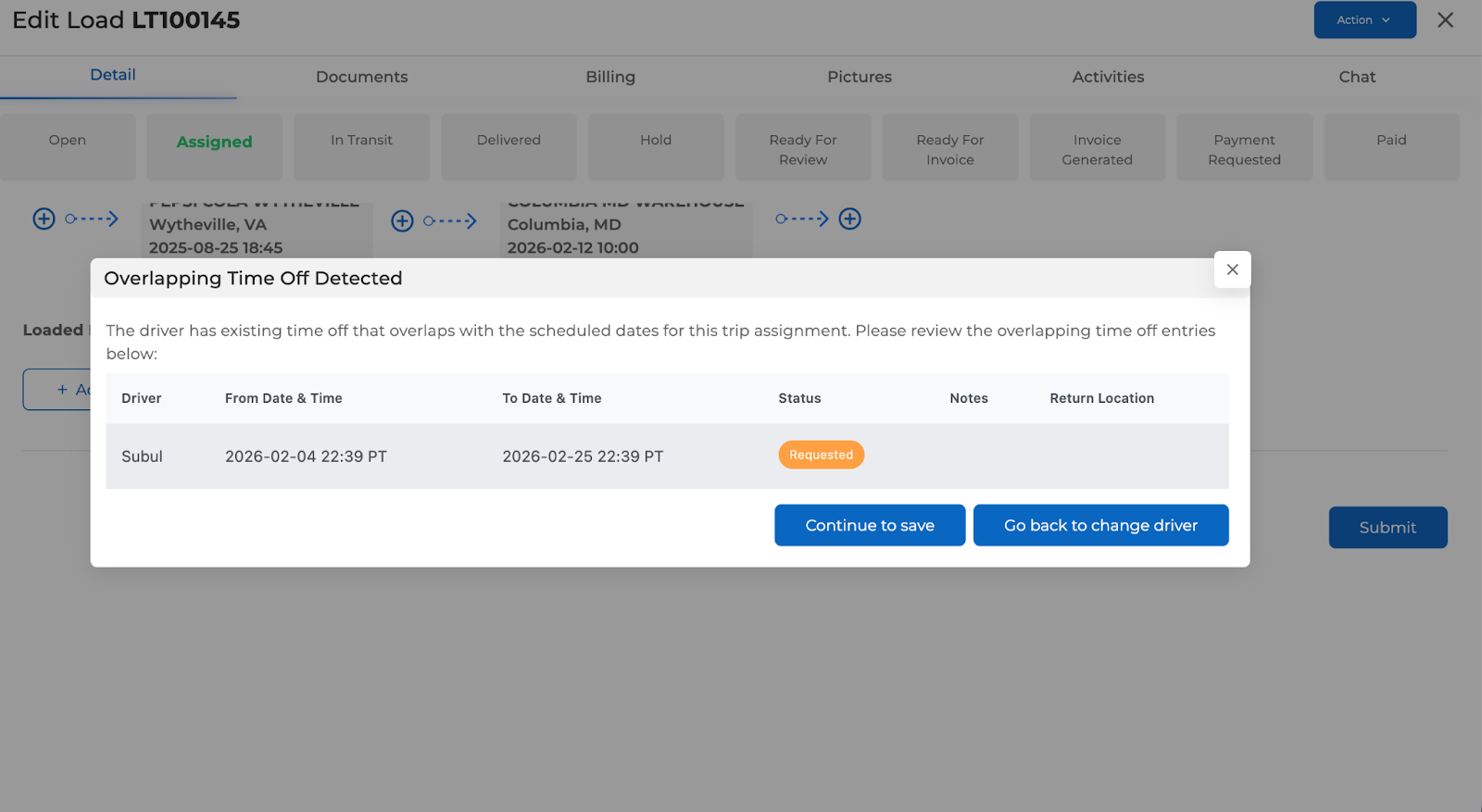The image size is (1482, 812).
Task: Switch to the Chat tab
Action: pos(1356,77)
